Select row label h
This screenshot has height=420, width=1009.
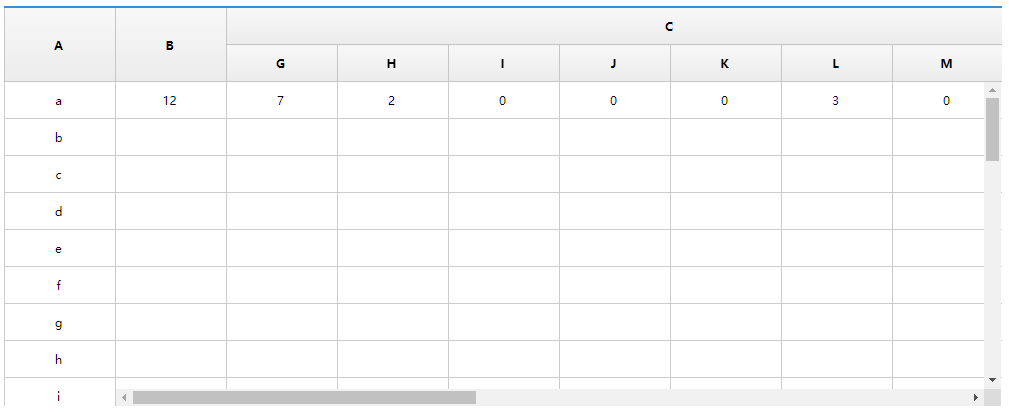[60, 359]
